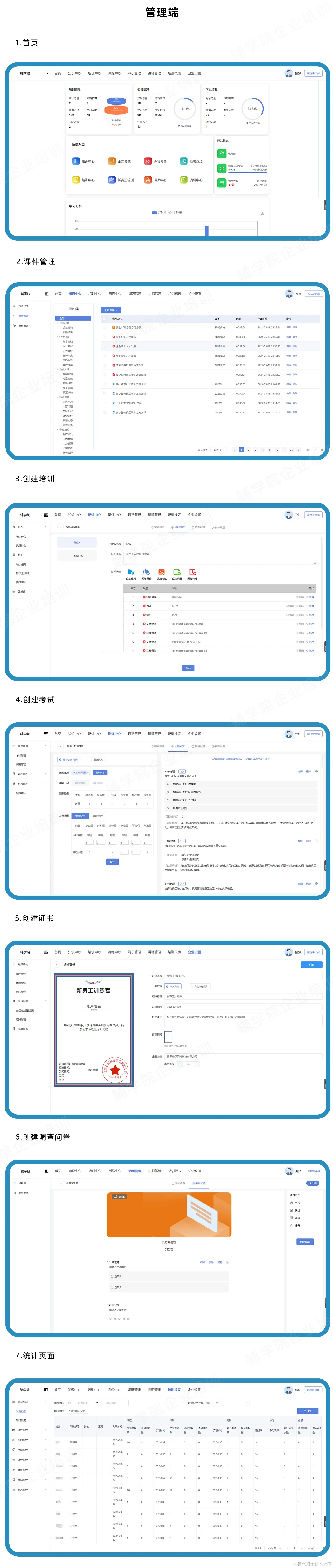Select 选项2 radio in questionnaire question 1
Screen dimensions: 333x1568
coord(112,1287)
